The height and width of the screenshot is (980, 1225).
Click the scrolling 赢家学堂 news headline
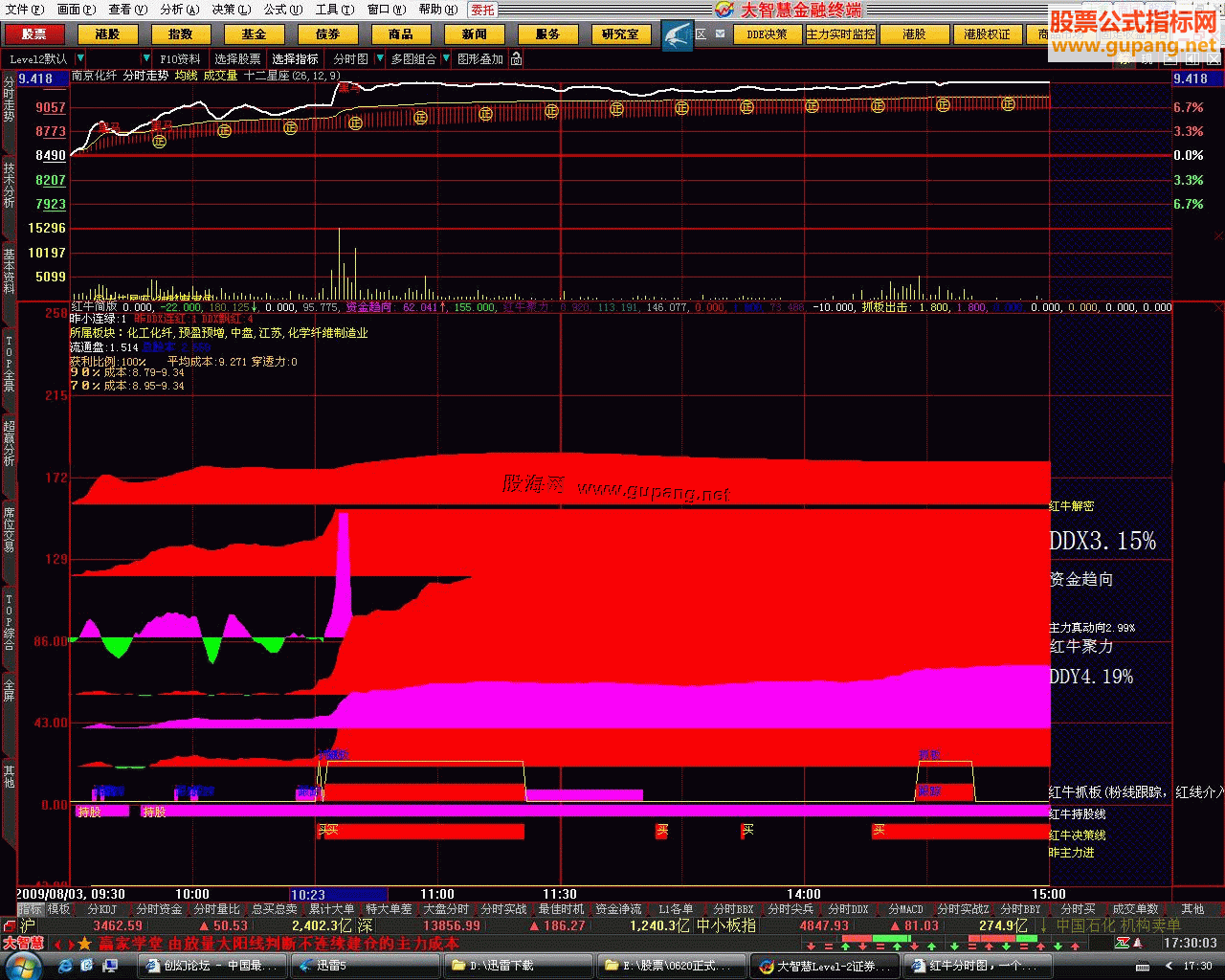[278, 944]
